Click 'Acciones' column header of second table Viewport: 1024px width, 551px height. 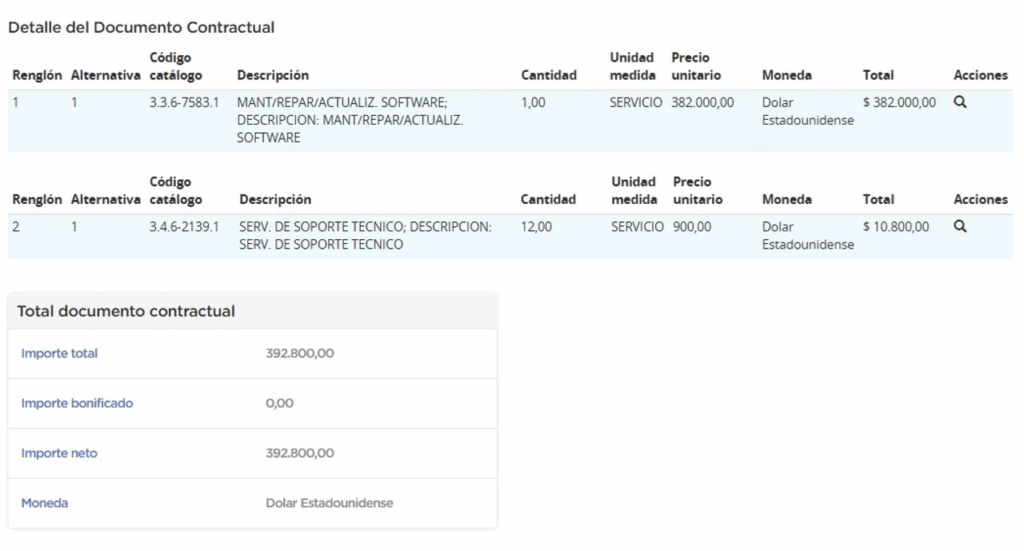(980, 199)
